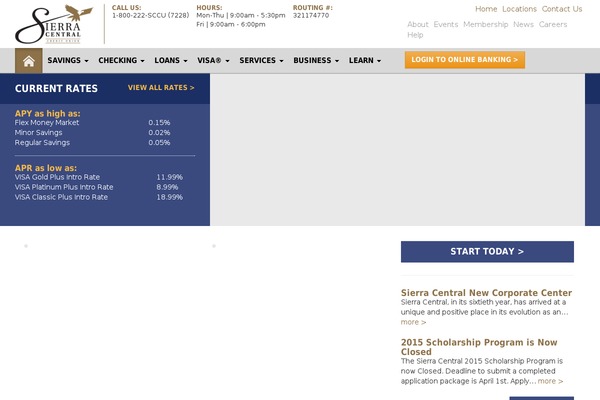
Task: Click the large gray banner area
Action: pyautogui.click(x=397, y=150)
